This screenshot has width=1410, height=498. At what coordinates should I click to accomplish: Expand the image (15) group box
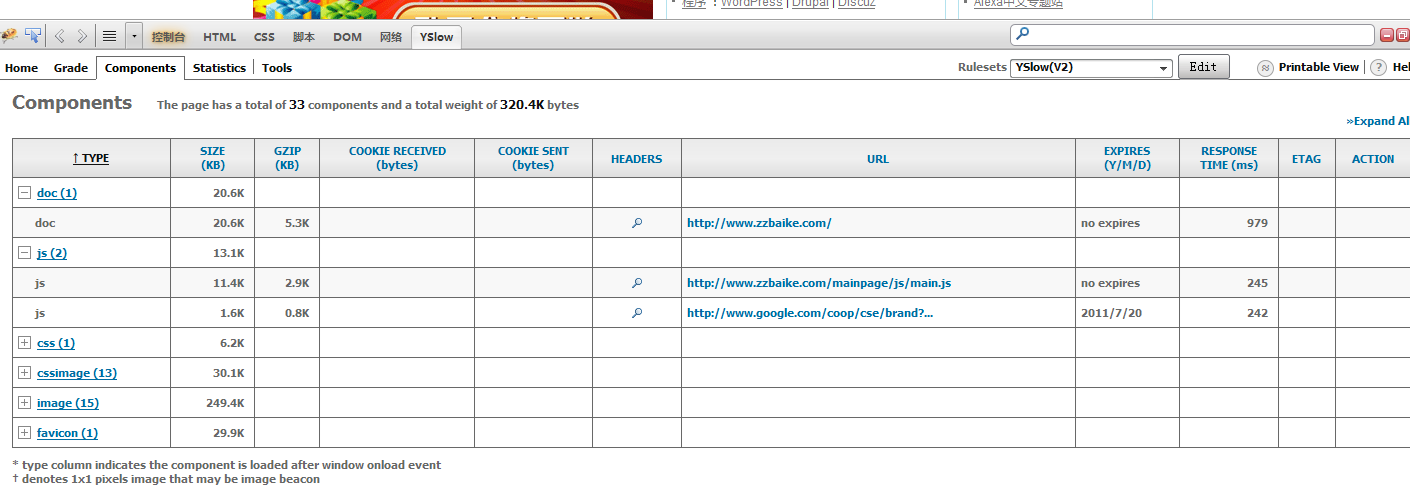[x=25, y=403]
